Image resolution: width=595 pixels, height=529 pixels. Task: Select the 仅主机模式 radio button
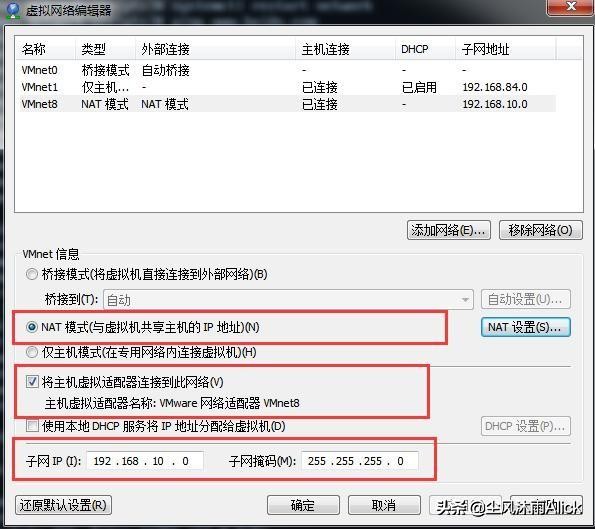(x=32, y=353)
